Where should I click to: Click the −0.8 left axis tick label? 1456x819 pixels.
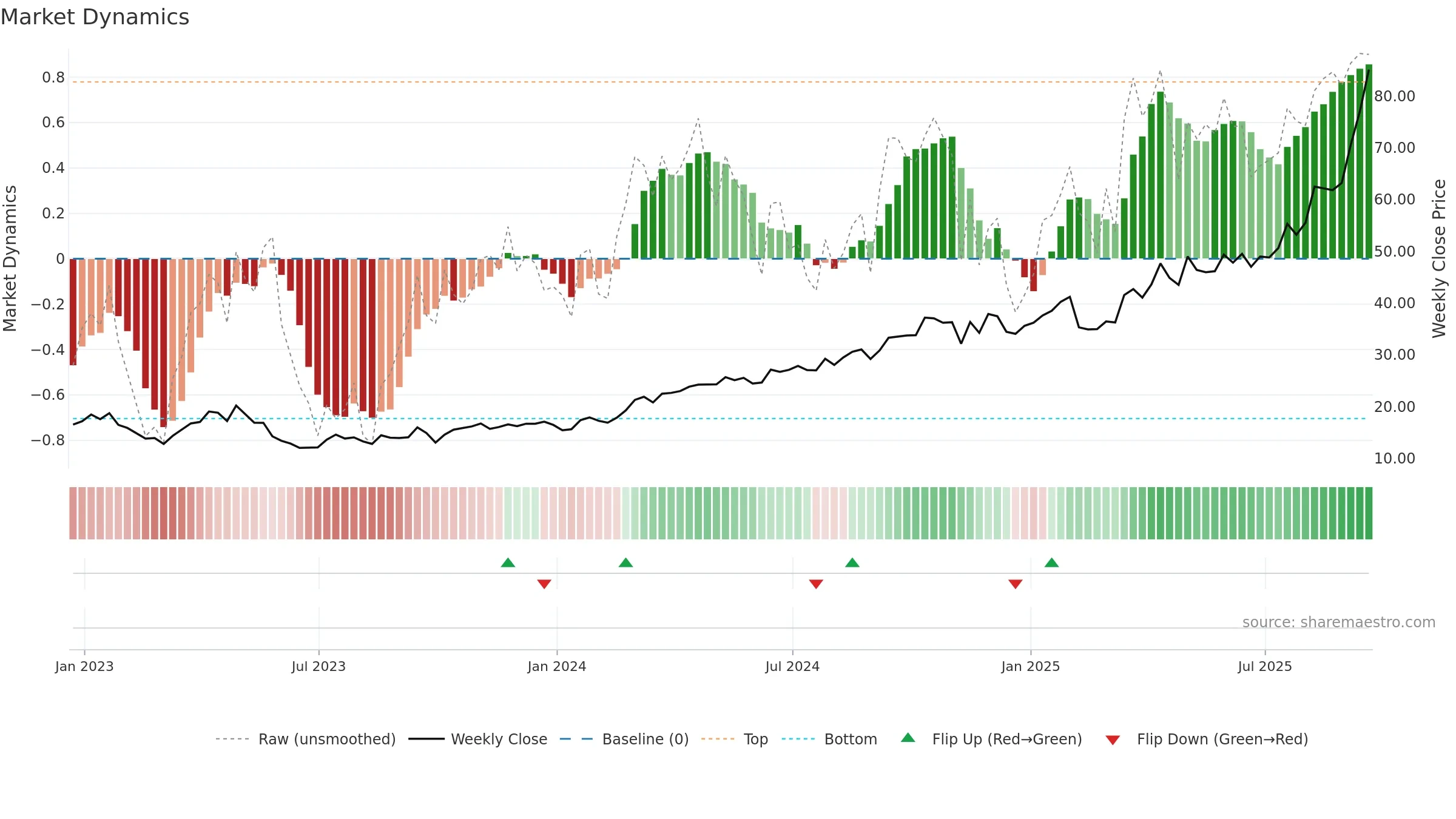coord(48,440)
